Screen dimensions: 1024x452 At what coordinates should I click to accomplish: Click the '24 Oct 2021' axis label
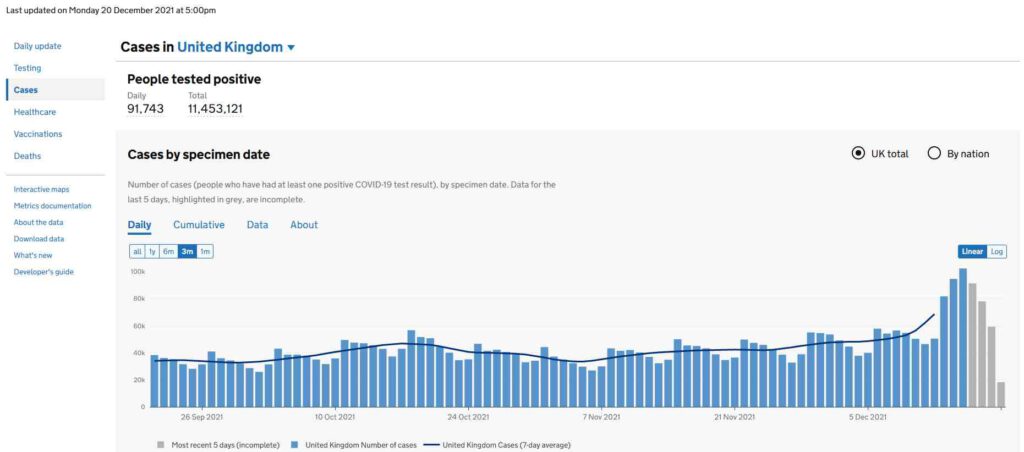(x=469, y=417)
